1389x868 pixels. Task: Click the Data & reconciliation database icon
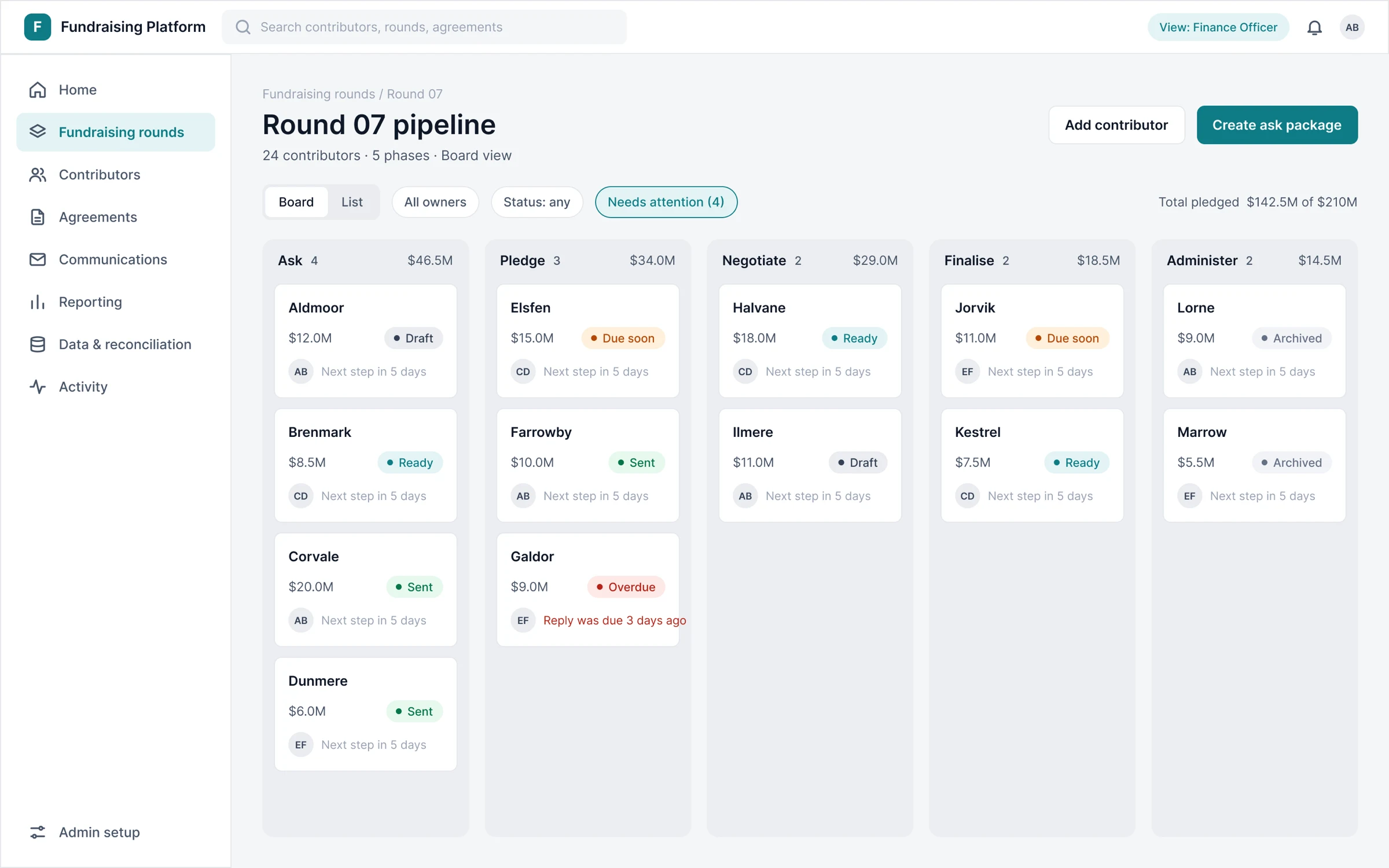tap(38, 344)
